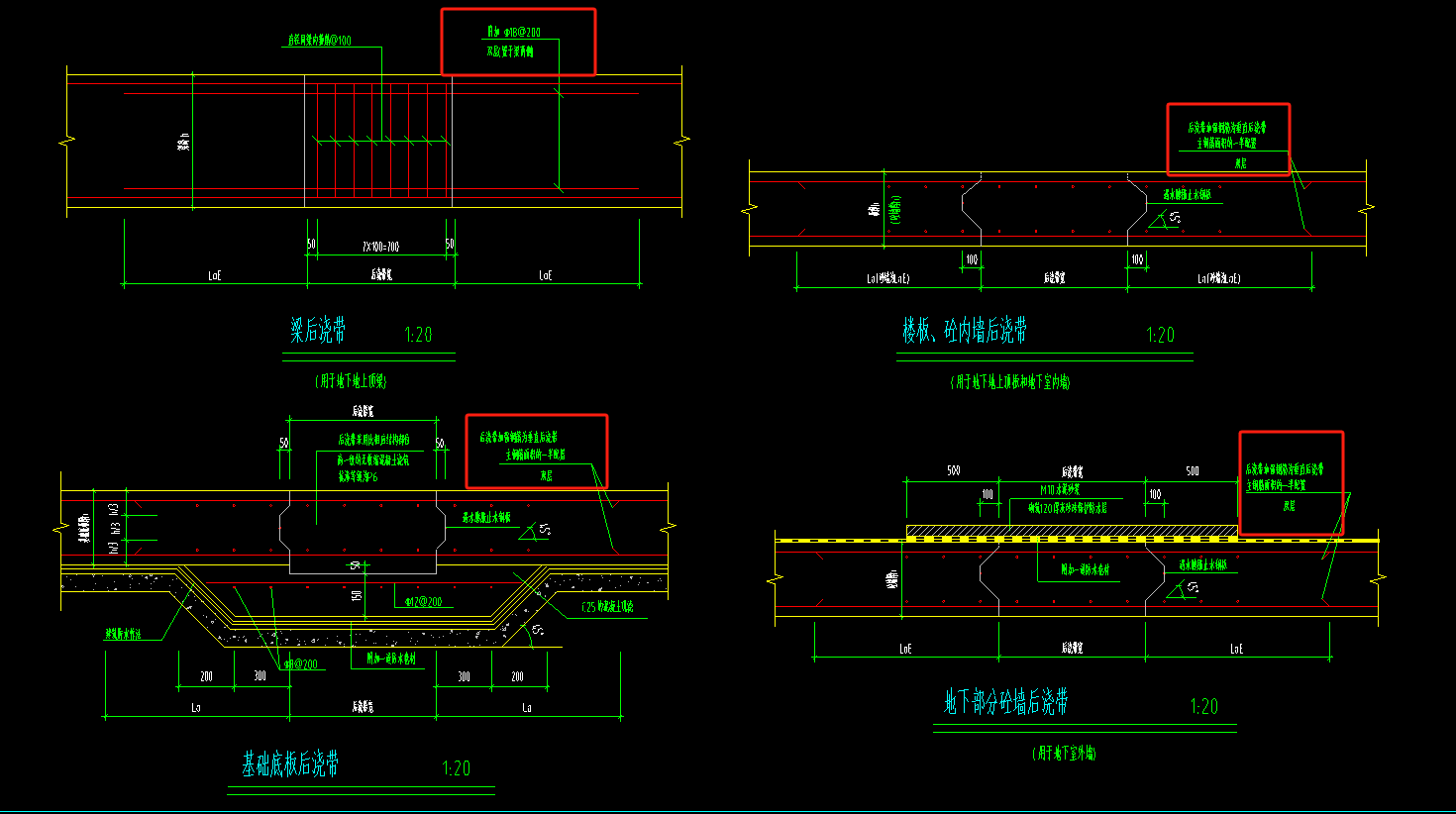Click the 1:20 scale beside 楼板、砼内墙后浇带
The image size is (1456, 814).
pyautogui.click(x=1160, y=335)
